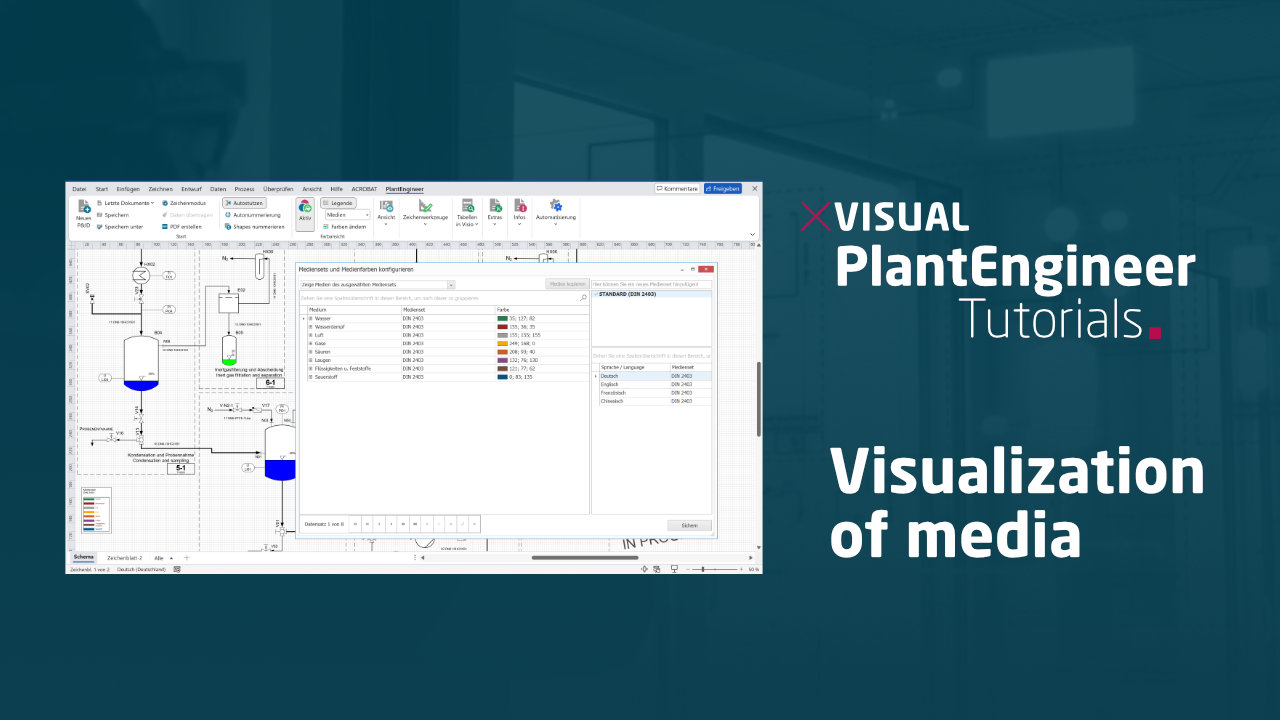Click the Neues P&ID icon

(84, 205)
